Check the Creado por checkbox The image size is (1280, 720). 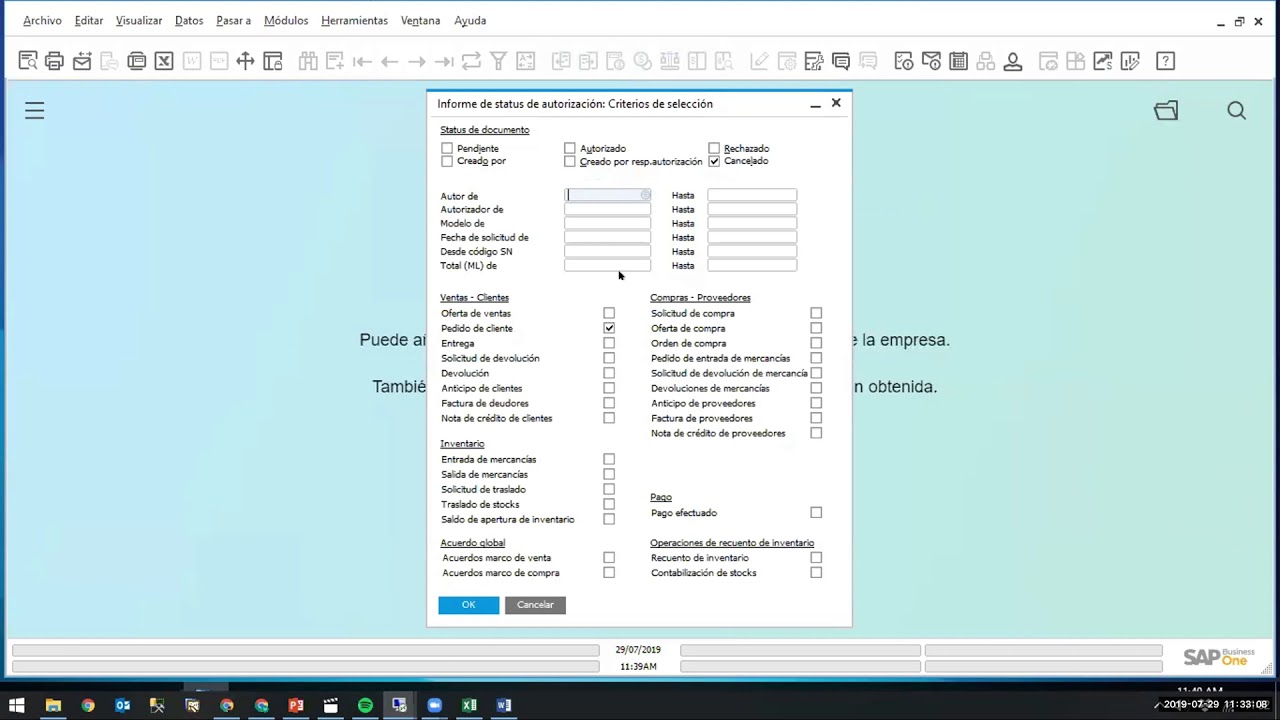coord(447,161)
